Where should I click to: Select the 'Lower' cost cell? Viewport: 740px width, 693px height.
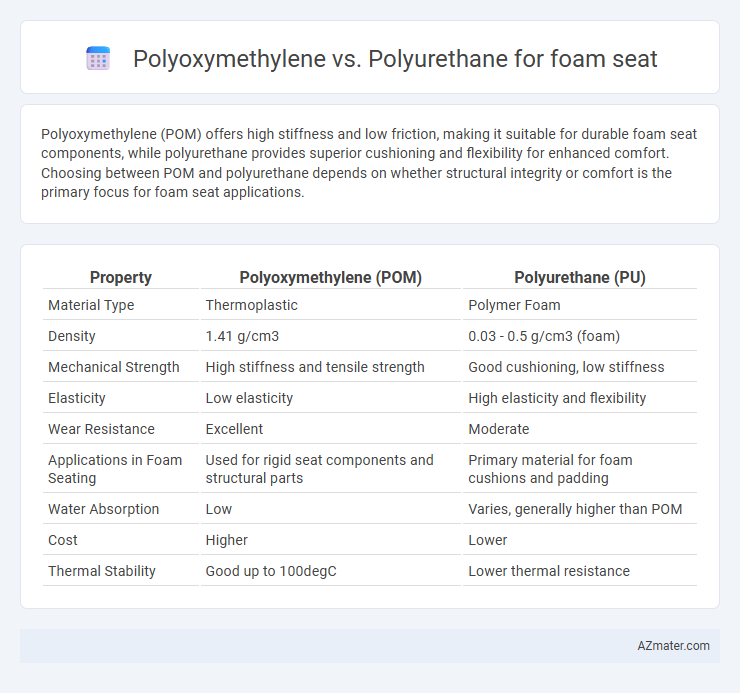tap(488, 540)
